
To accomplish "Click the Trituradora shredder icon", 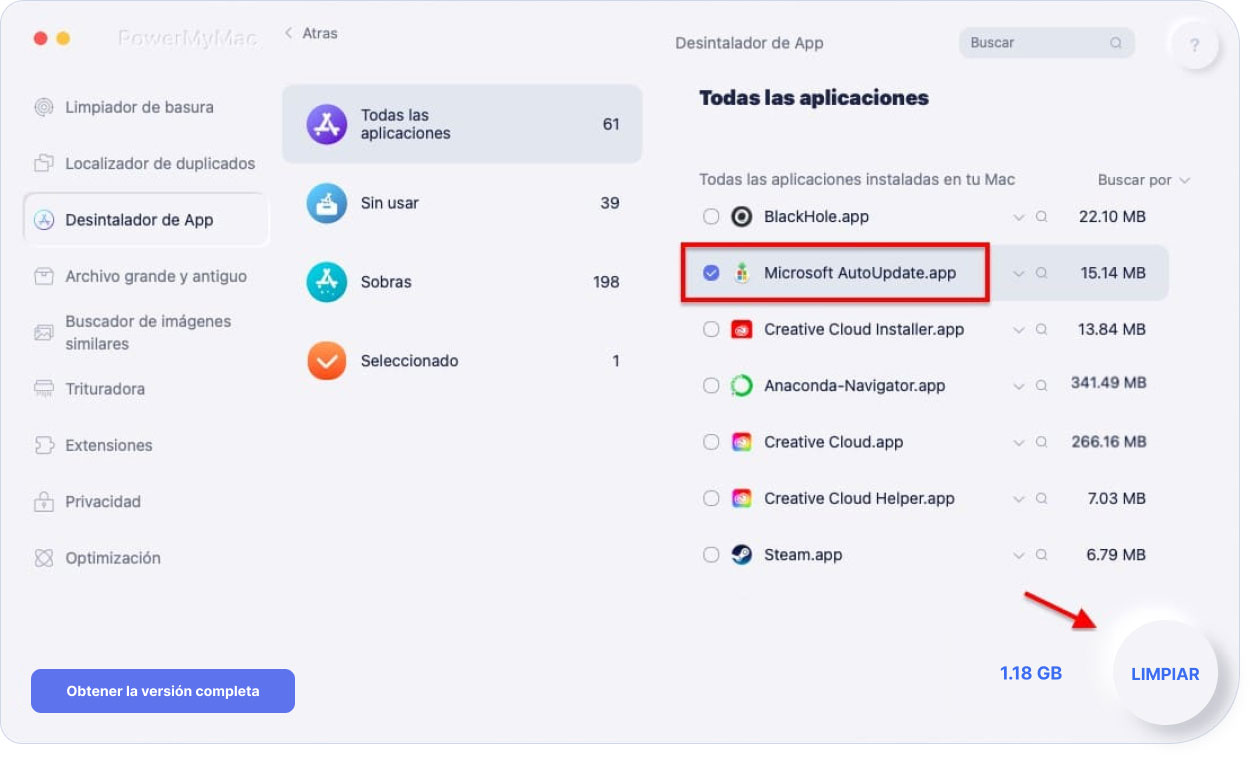I will pyautogui.click(x=44, y=388).
